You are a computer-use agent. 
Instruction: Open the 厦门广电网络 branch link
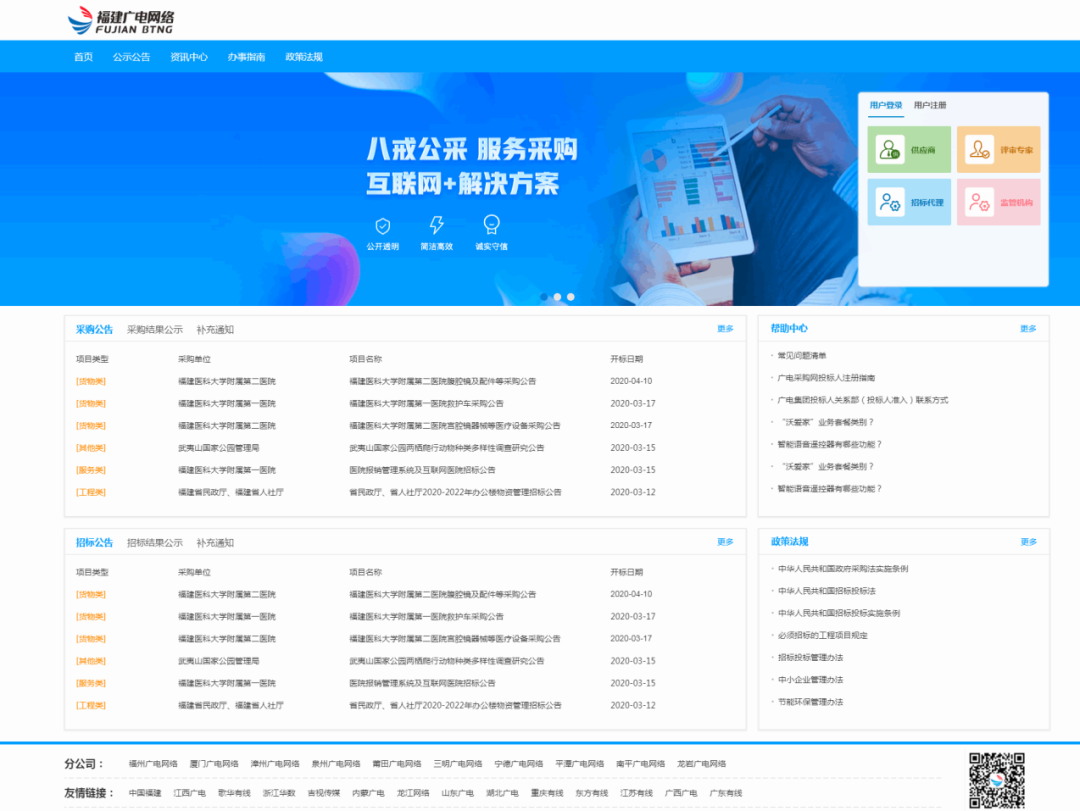(214, 763)
